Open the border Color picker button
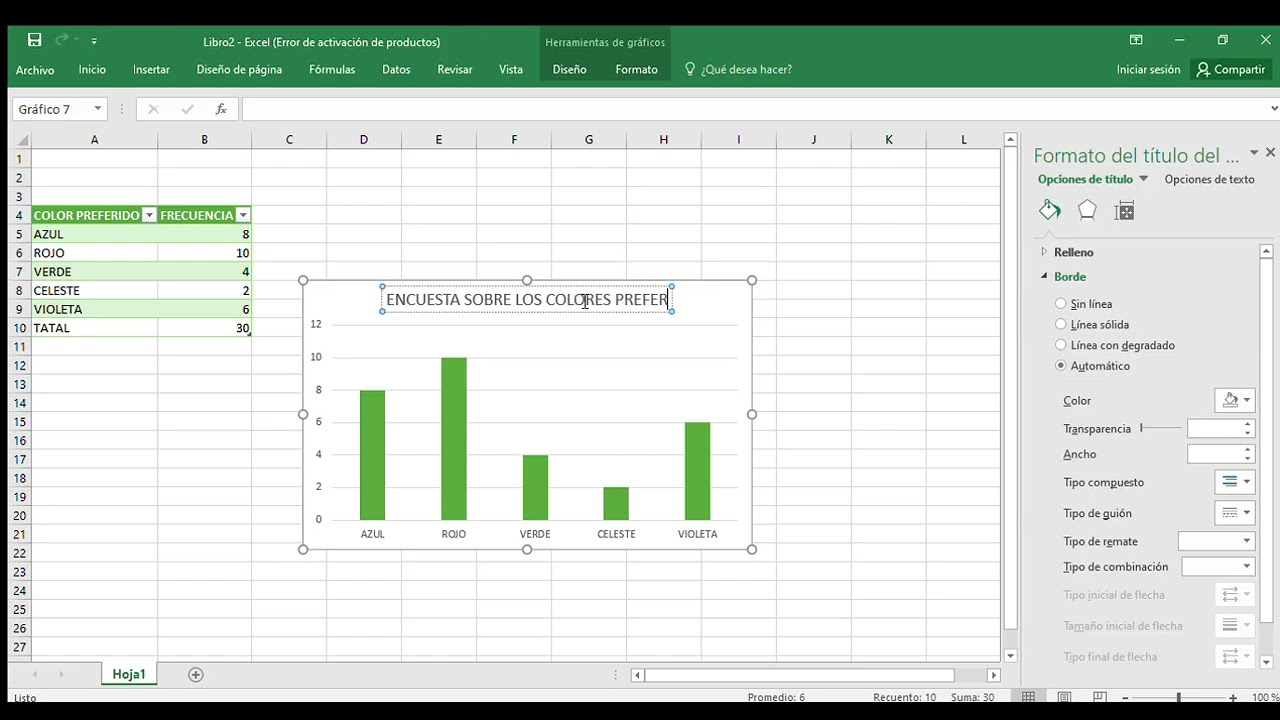 [1234, 400]
